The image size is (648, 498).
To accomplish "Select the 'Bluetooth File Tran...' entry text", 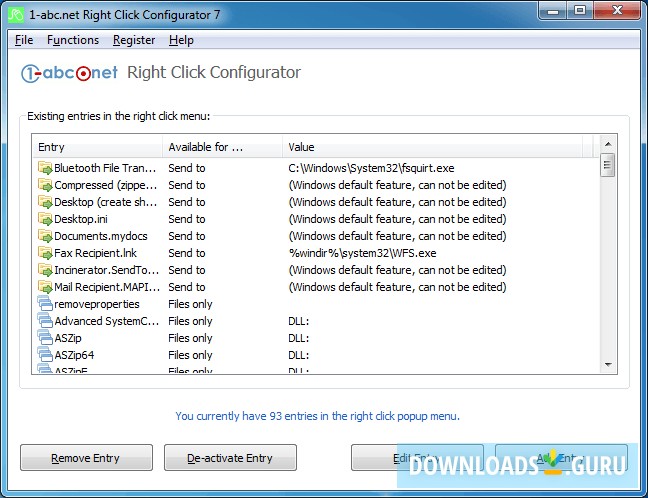I will [x=105, y=168].
